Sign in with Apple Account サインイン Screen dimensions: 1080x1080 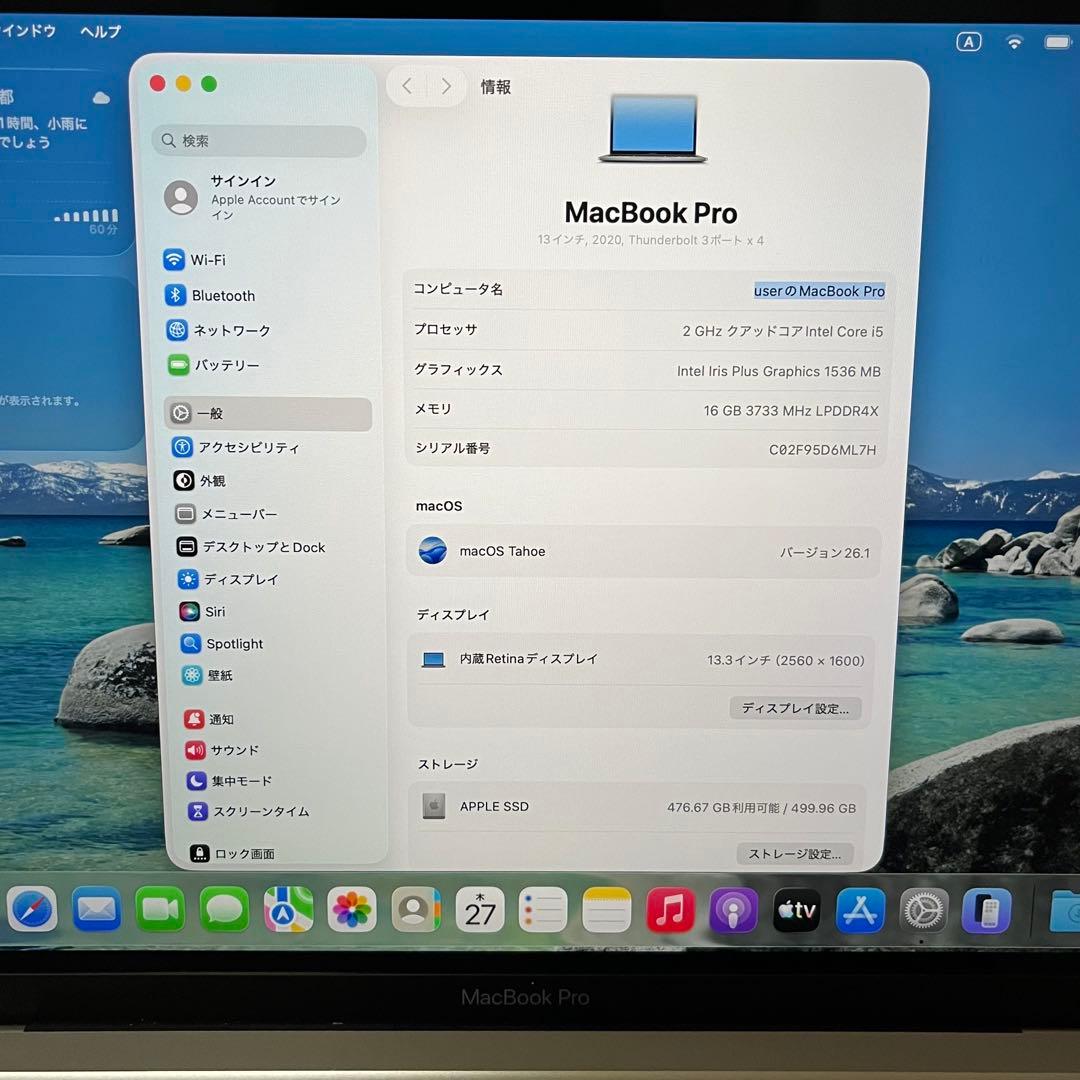click(255, 198)
